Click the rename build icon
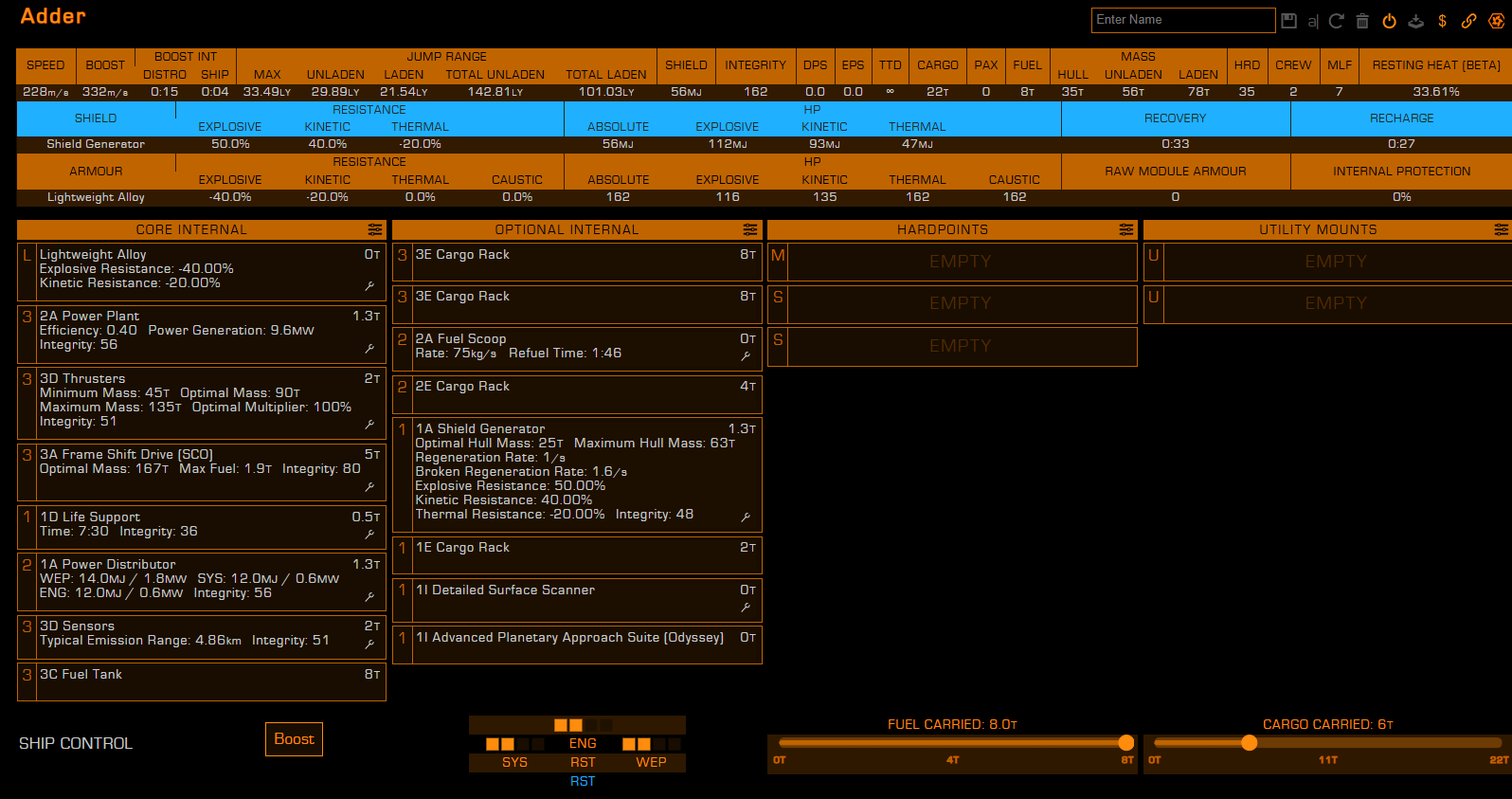 (1313, 21)
